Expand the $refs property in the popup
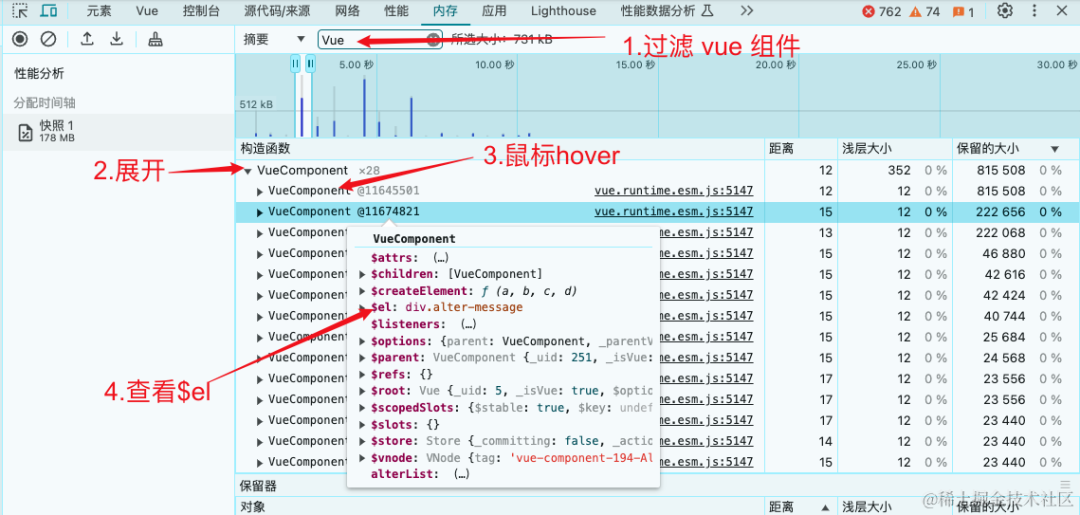 (364, 374)
